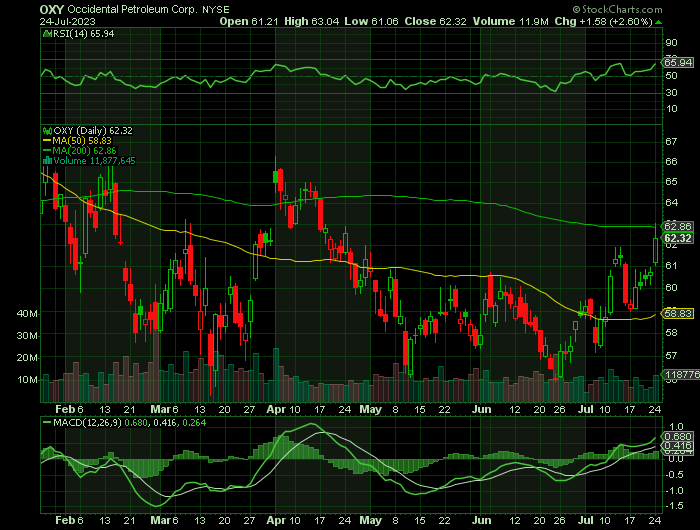Click the May label on price panel date axis

pyautogui.click(x=371, y=409)
